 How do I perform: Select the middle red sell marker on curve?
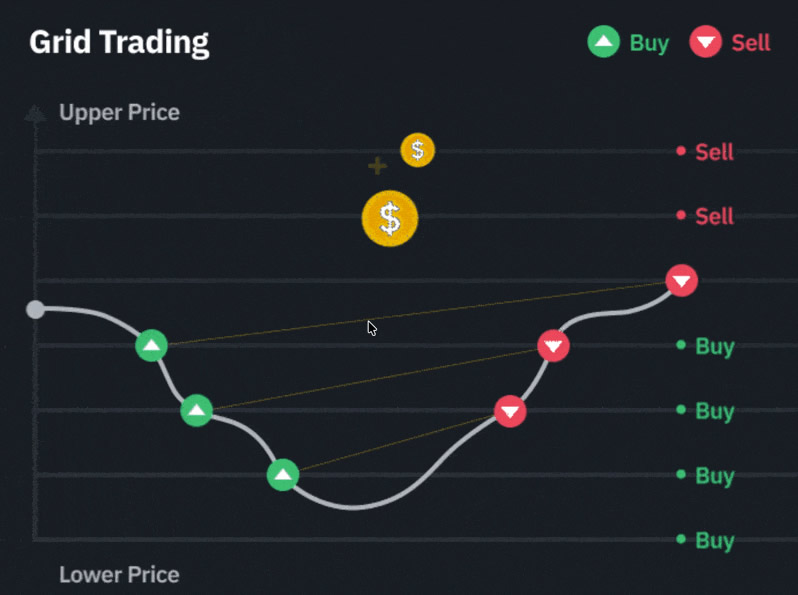[553, 346]
